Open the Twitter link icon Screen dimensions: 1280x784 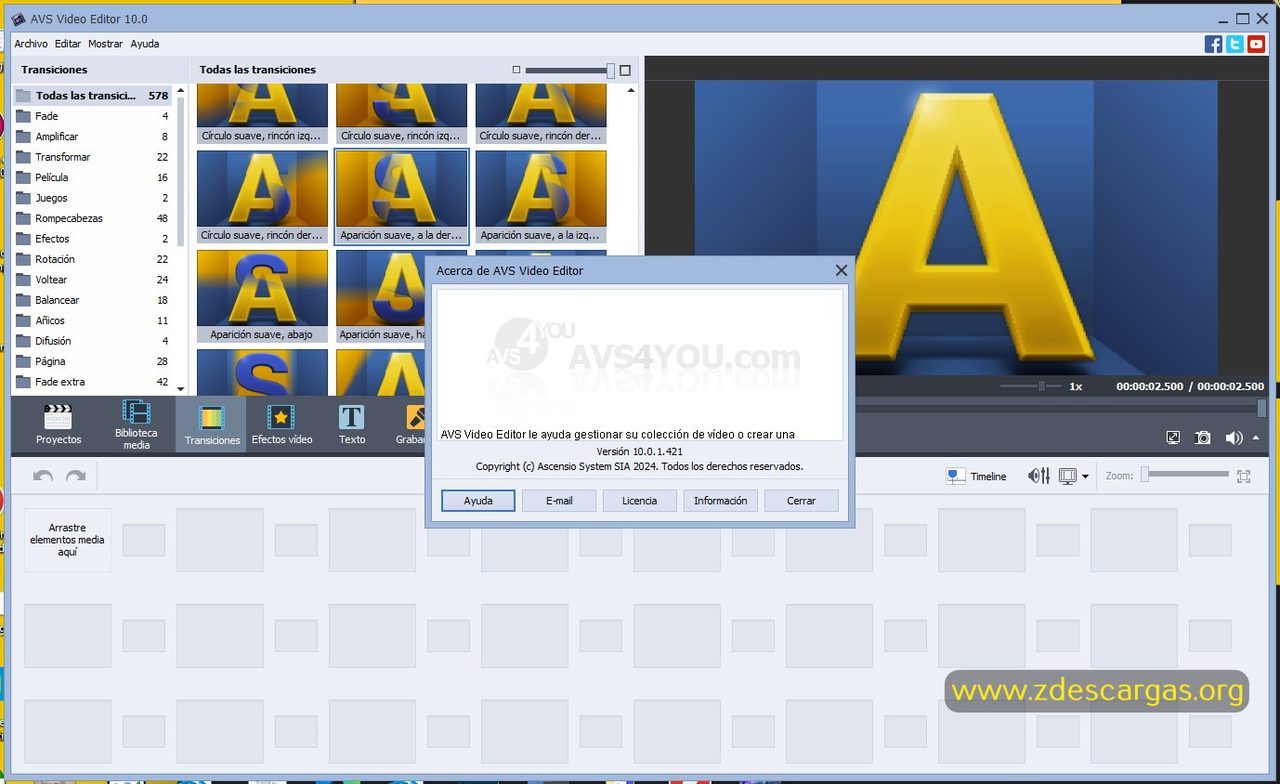click(x=1235, y=44)
